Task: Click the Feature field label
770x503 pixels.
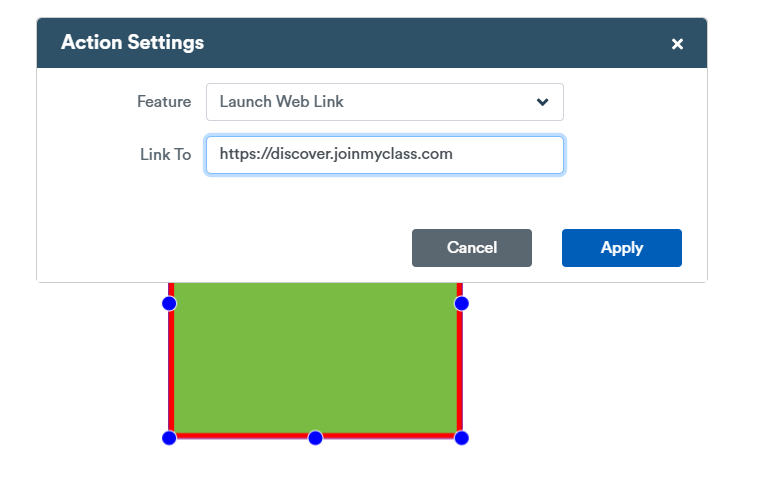Action: tap(164, 102)
